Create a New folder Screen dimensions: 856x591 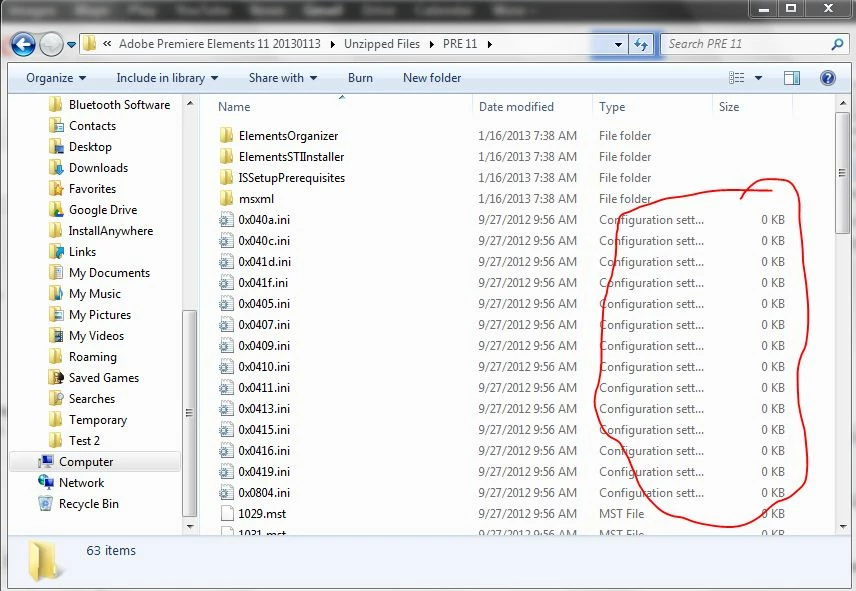click(x=432, y=78)
